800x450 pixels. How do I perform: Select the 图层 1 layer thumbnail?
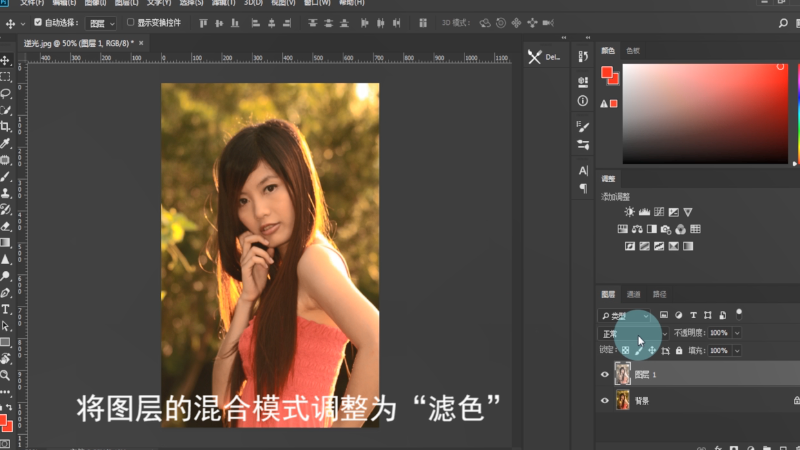[x=622, y=374]
